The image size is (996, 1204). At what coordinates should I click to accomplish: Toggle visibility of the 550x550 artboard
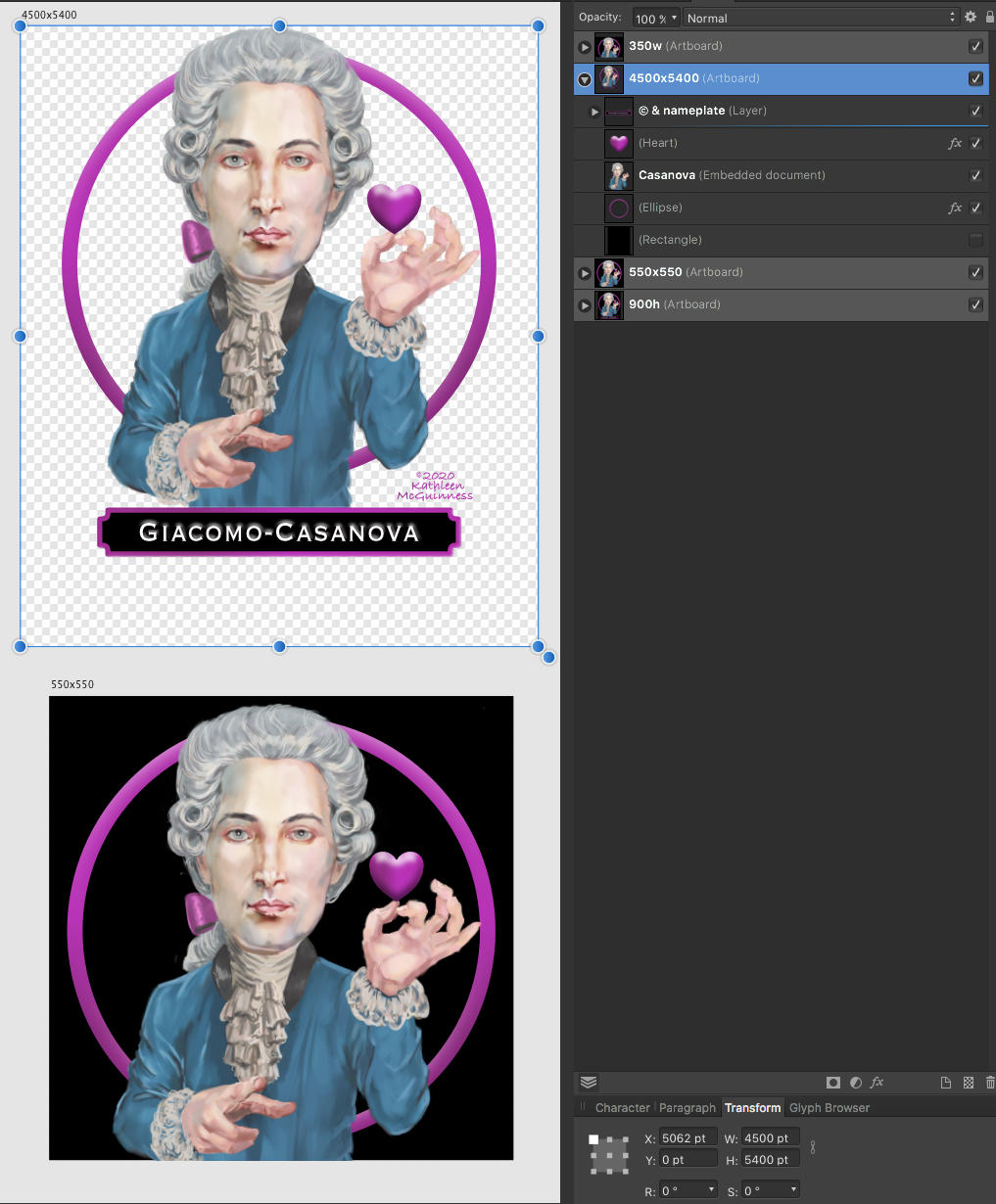click(x=975, y=272)
